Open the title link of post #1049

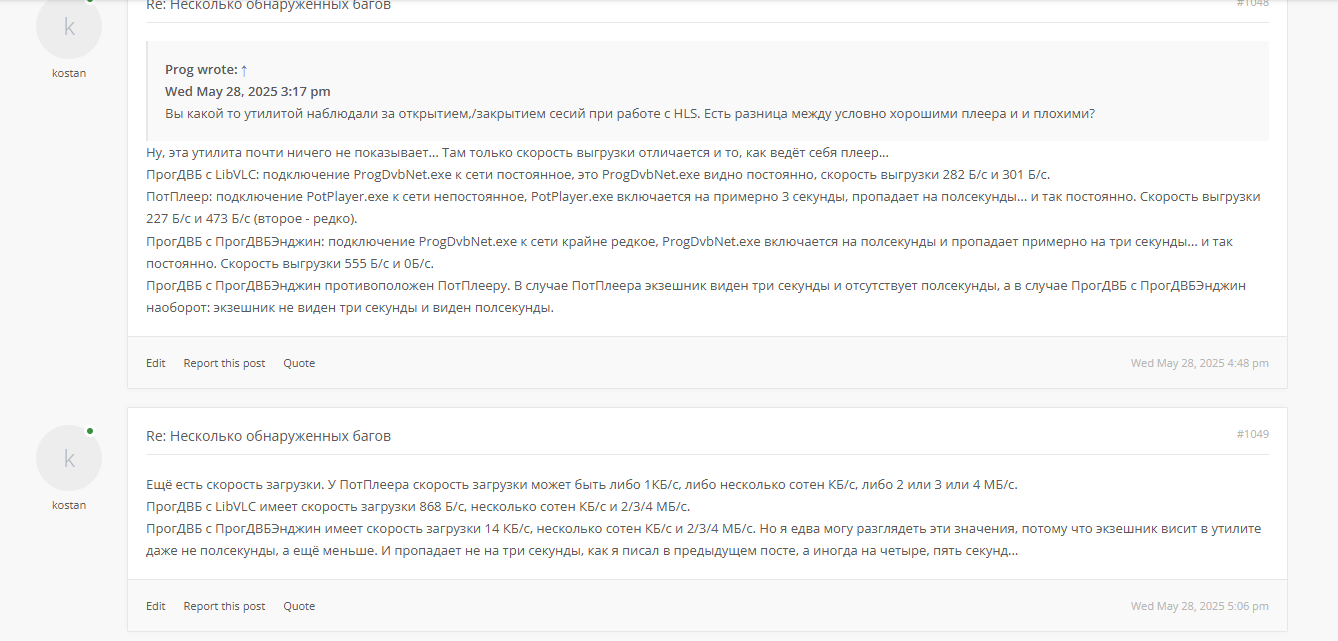268,436
